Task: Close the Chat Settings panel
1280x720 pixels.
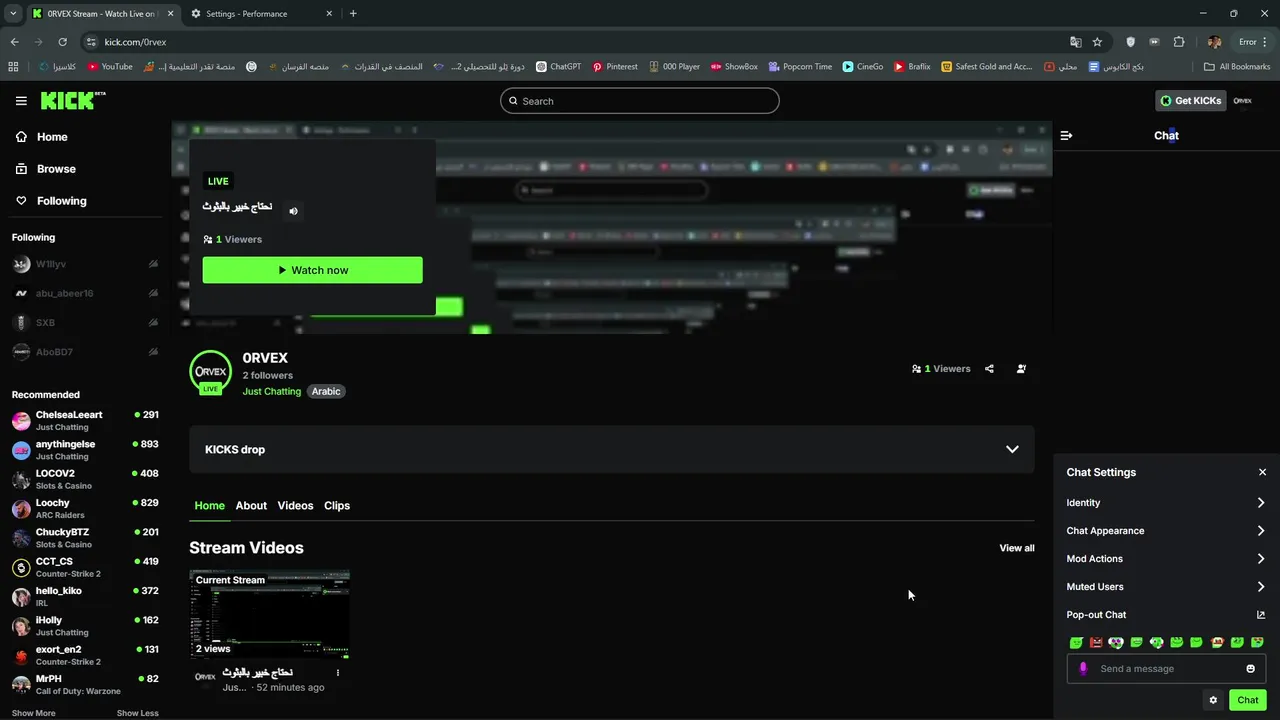Action: 1262,472
